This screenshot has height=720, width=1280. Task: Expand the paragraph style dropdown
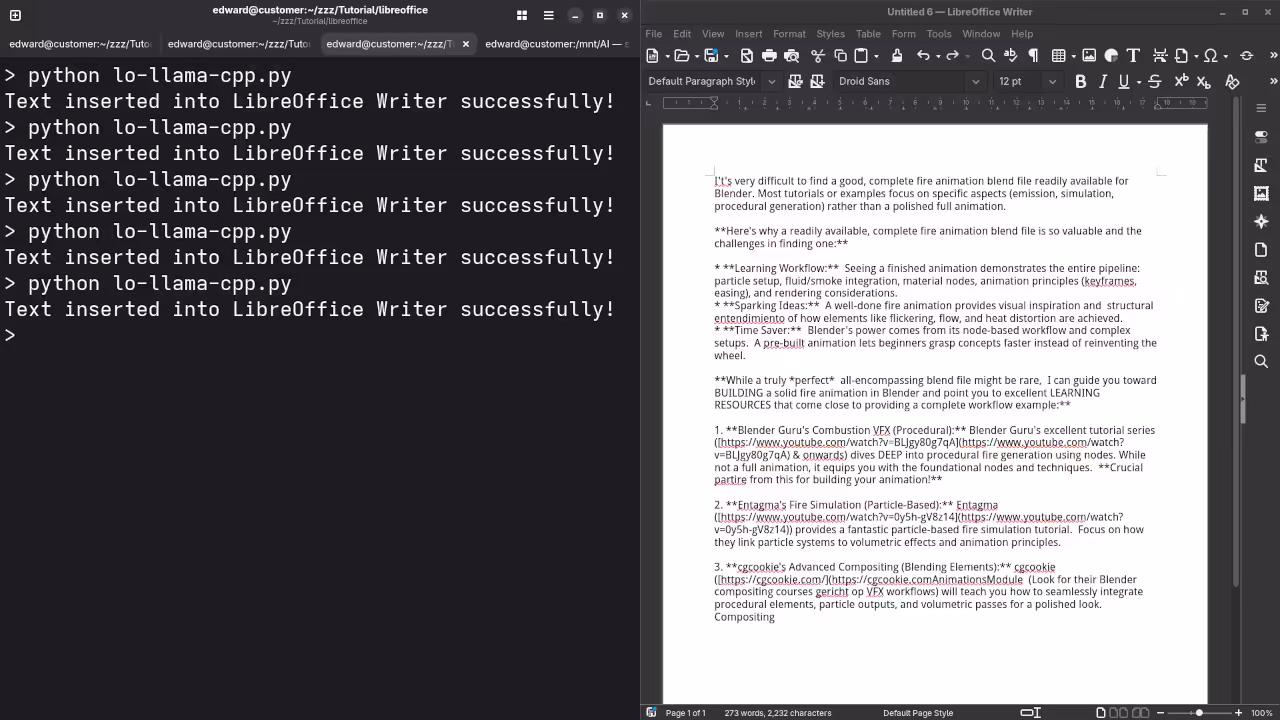pos(771,81)
